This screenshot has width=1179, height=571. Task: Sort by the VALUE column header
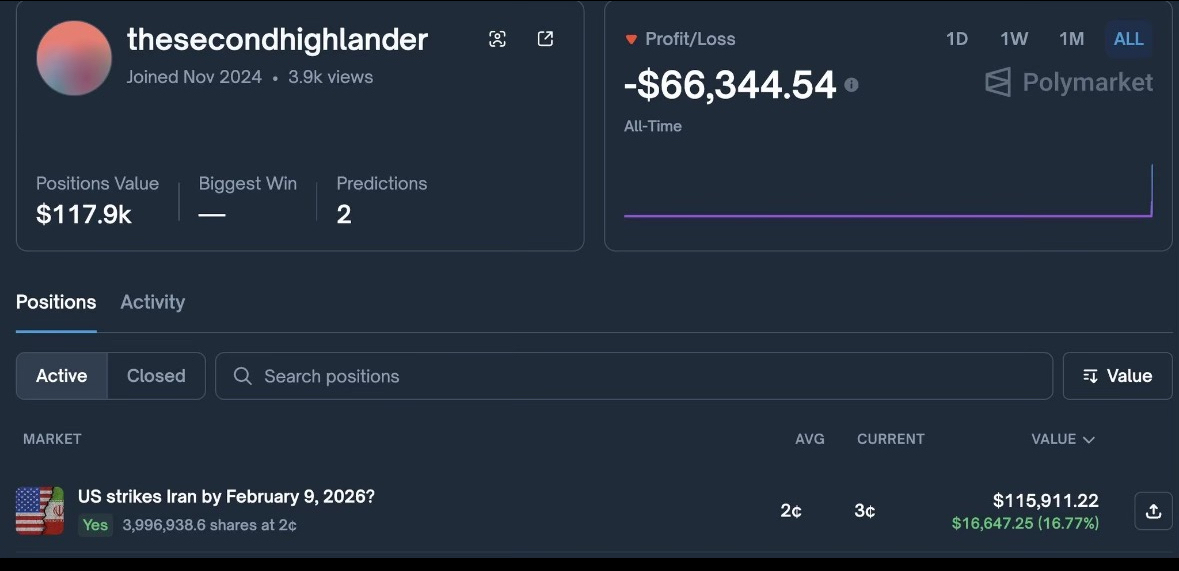click(1062, 439)
